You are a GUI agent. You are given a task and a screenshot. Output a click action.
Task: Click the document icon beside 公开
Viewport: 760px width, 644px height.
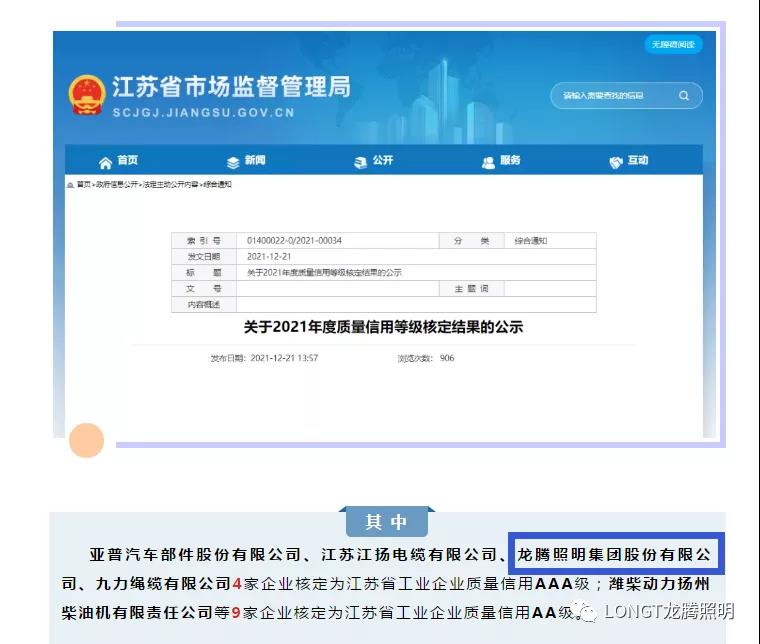[x=360, y=163]
